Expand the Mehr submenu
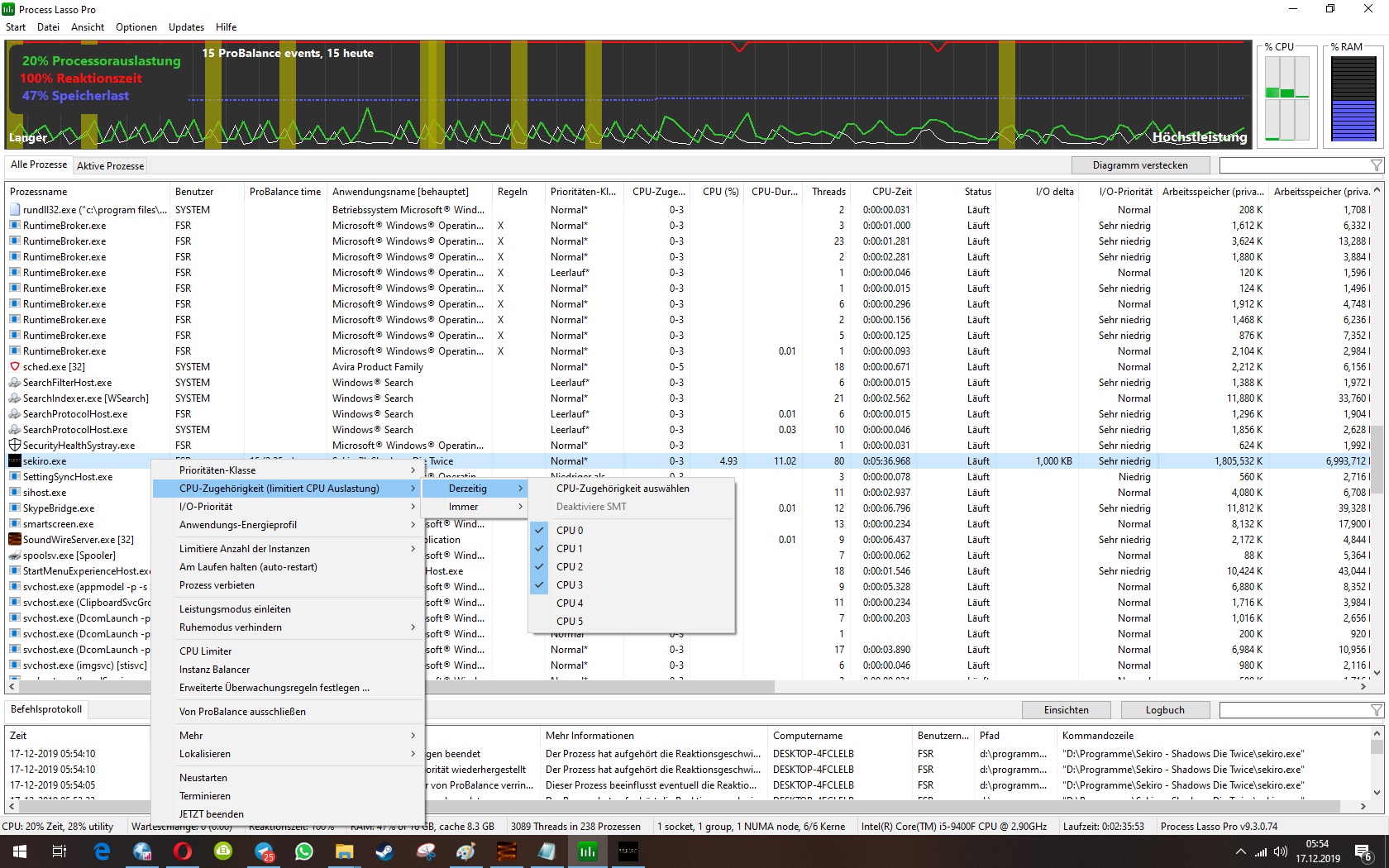 [287, 736]
